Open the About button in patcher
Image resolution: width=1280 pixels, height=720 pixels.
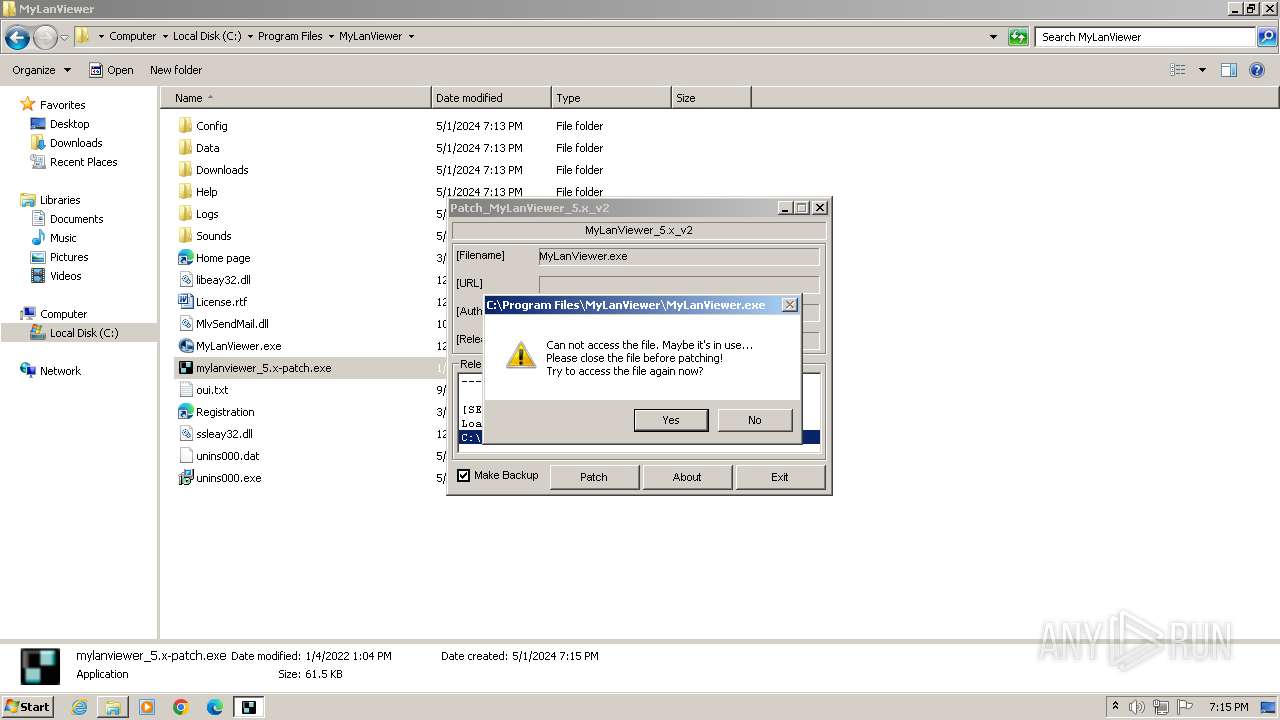click(687, 477)
